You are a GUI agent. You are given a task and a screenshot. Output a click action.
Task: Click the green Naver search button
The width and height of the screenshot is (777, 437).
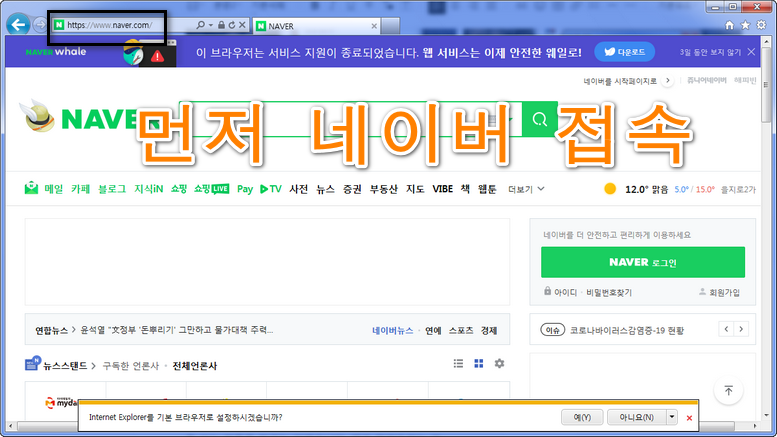(540, 119)
